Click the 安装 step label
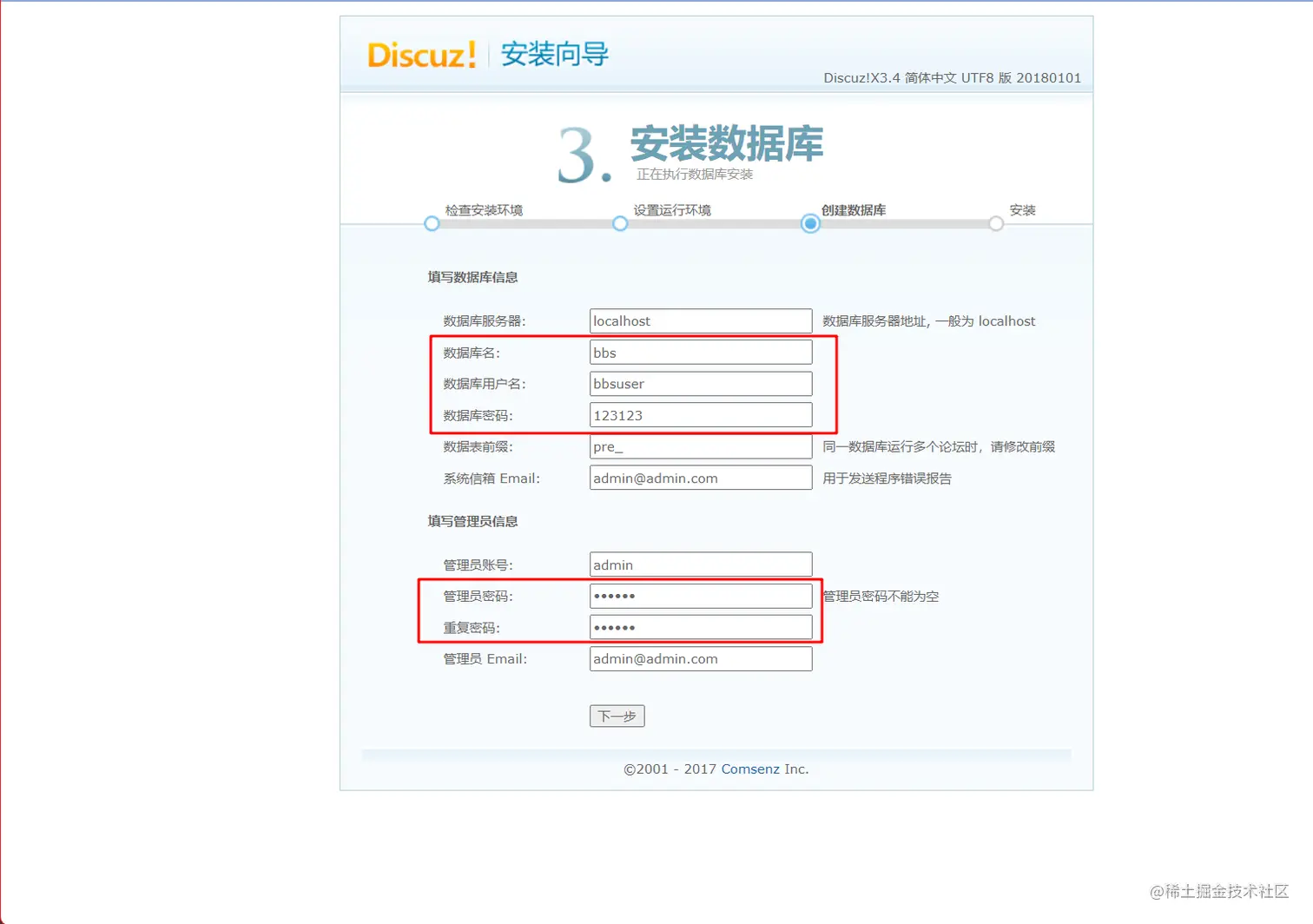The height and width of the screenshot is (924, 1313). point(1023,210)
